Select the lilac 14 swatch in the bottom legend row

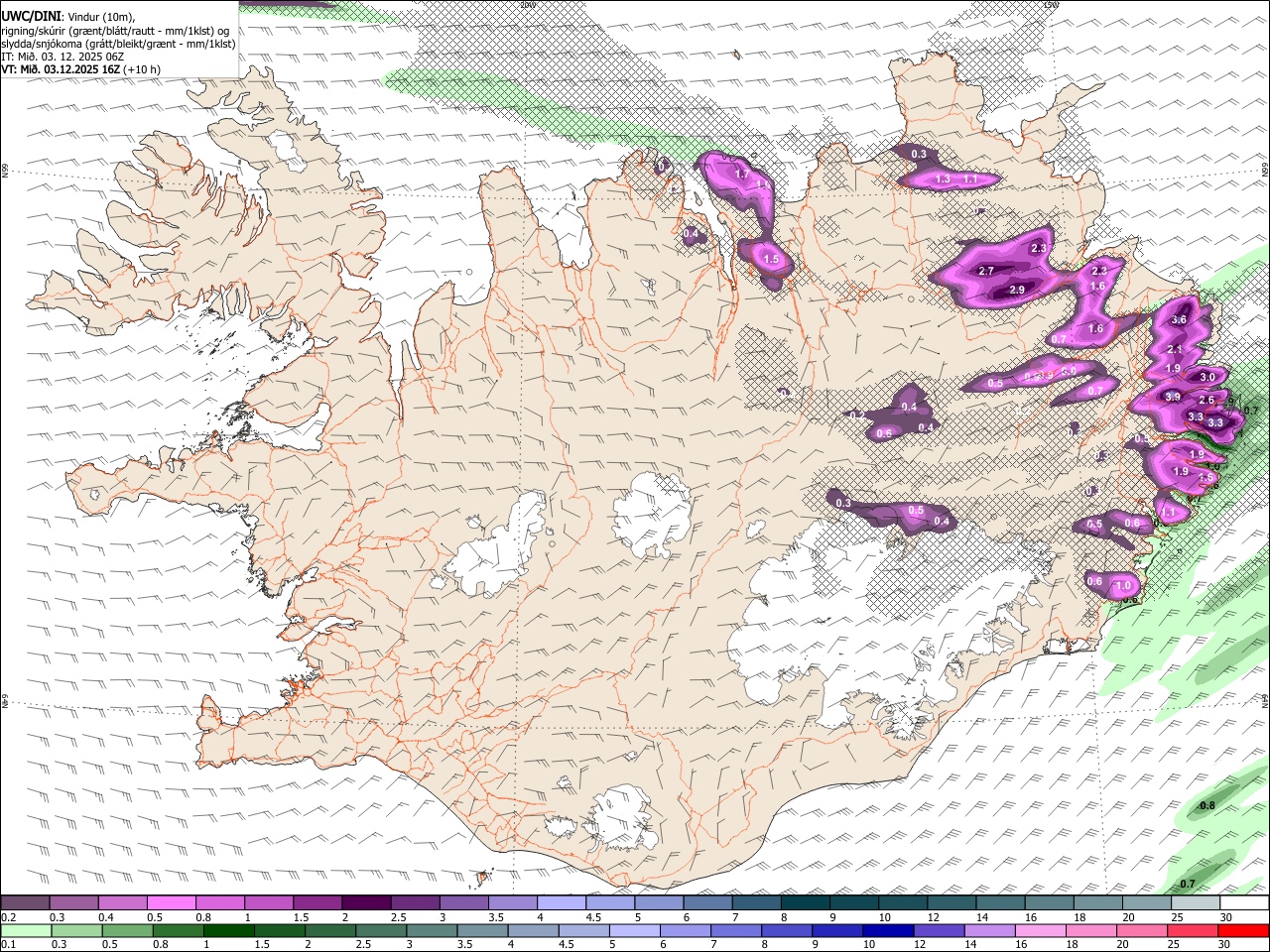tap(990, 931)
